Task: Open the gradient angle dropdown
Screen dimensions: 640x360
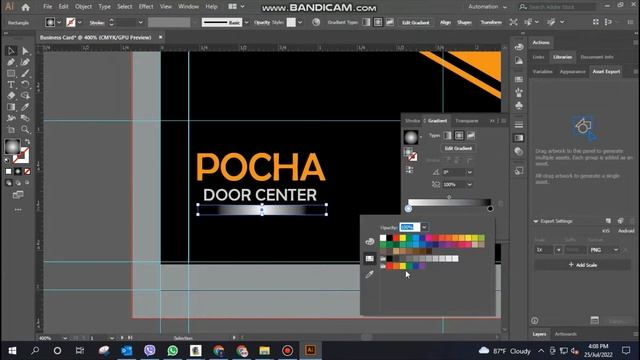Action: (x=470, y=172)
